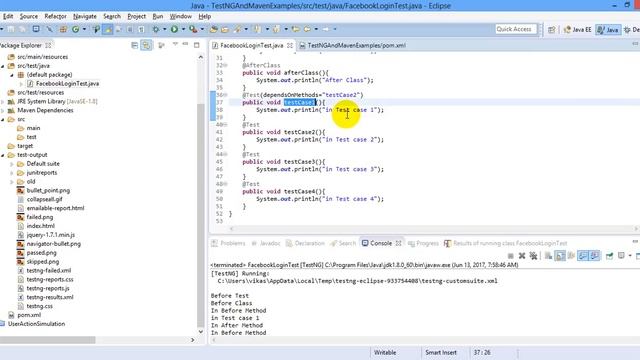This screenshot has height=360, width=640.
Task: Click Package Explorer horizontal scrollbar thumb
Action: pyautogui.click(x=48, y=340)
